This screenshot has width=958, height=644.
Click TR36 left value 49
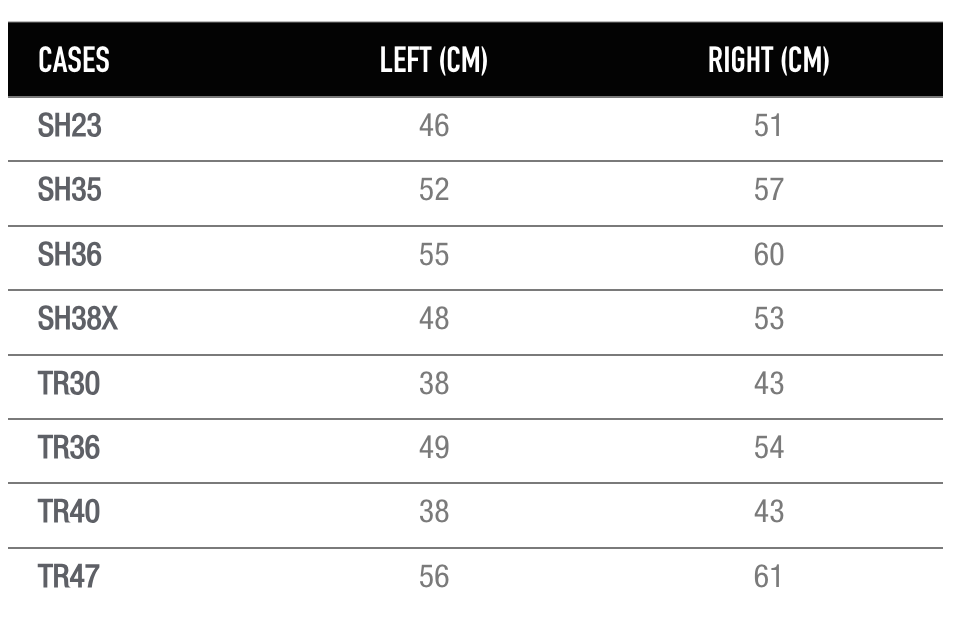coord(434,447)
